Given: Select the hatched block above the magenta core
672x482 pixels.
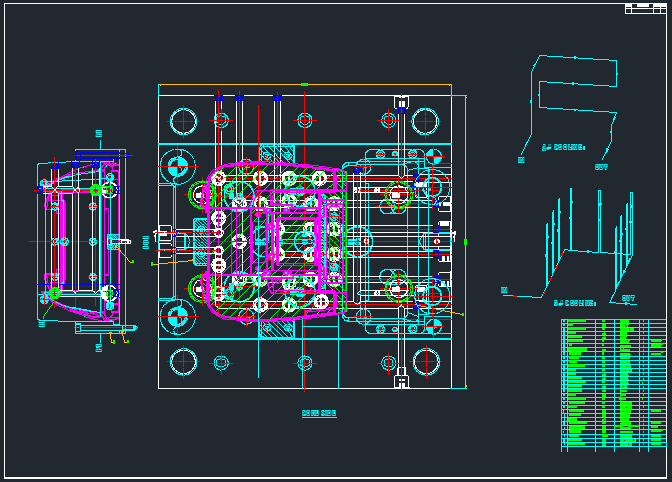Looking at the screenshot, I should (276, 154).
